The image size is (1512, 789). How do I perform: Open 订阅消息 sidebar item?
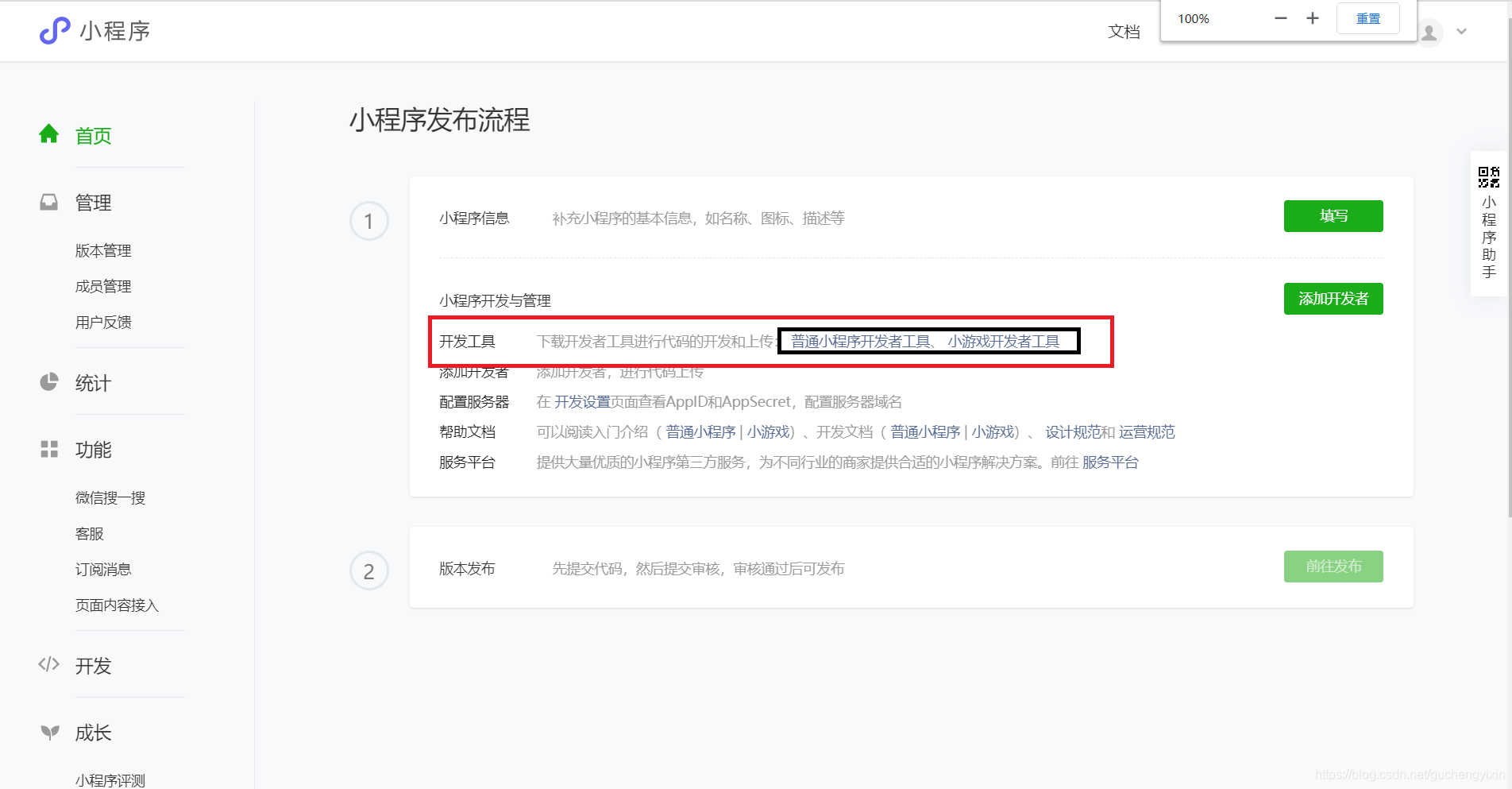[103, 570]
